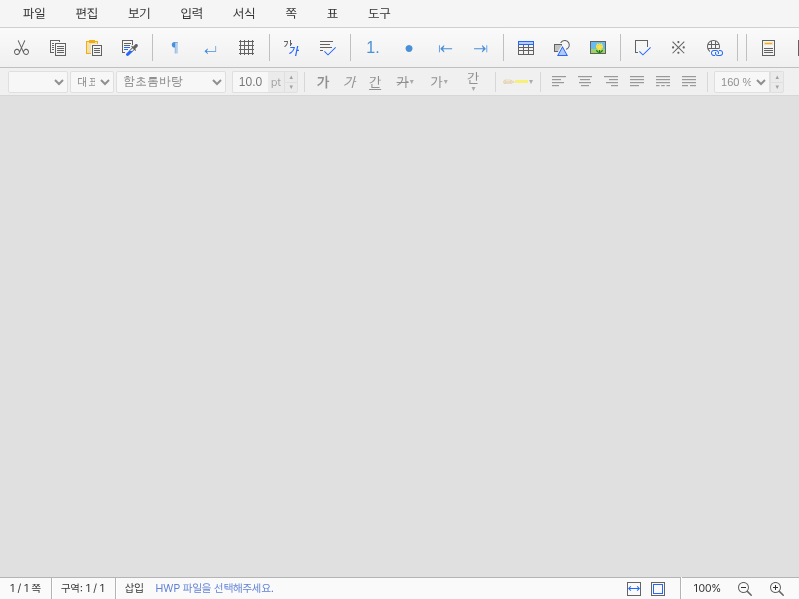Image resolution: width=799 pixels, height=599 pixels.
Task: Decrease font size with down arrow
Action: pyautogui.click(x=291, y=87)
